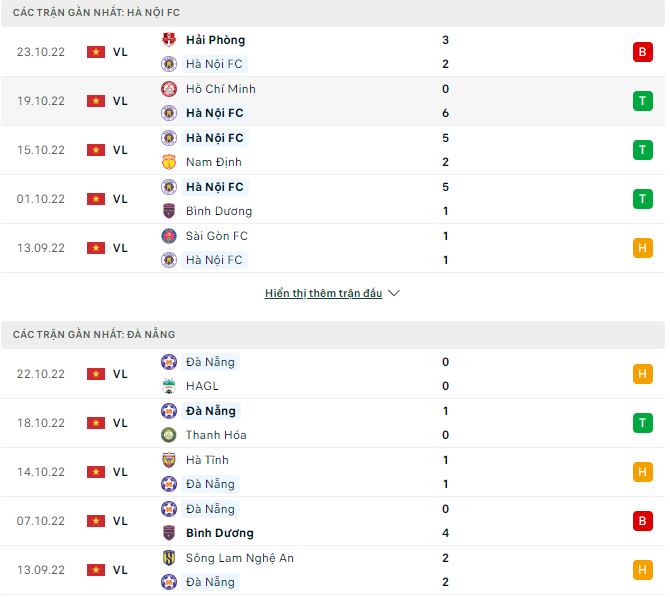Expand more matches with 'Hiển thị thêm trận đấu'
Viewport: 670px width, 597px height.
[324, 294]
